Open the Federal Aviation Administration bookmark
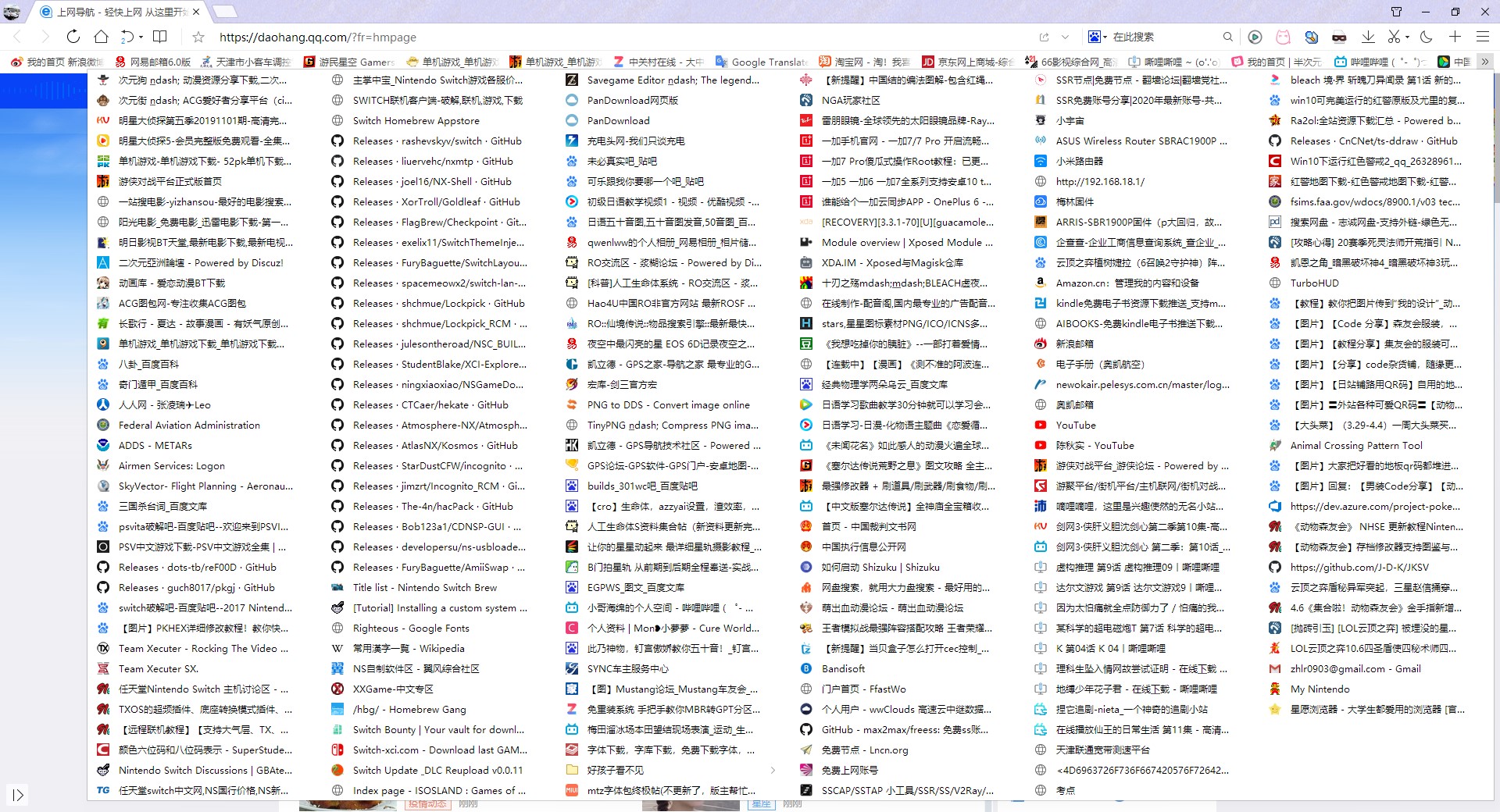The image size is (1500, 812). (x=179, y=425)
